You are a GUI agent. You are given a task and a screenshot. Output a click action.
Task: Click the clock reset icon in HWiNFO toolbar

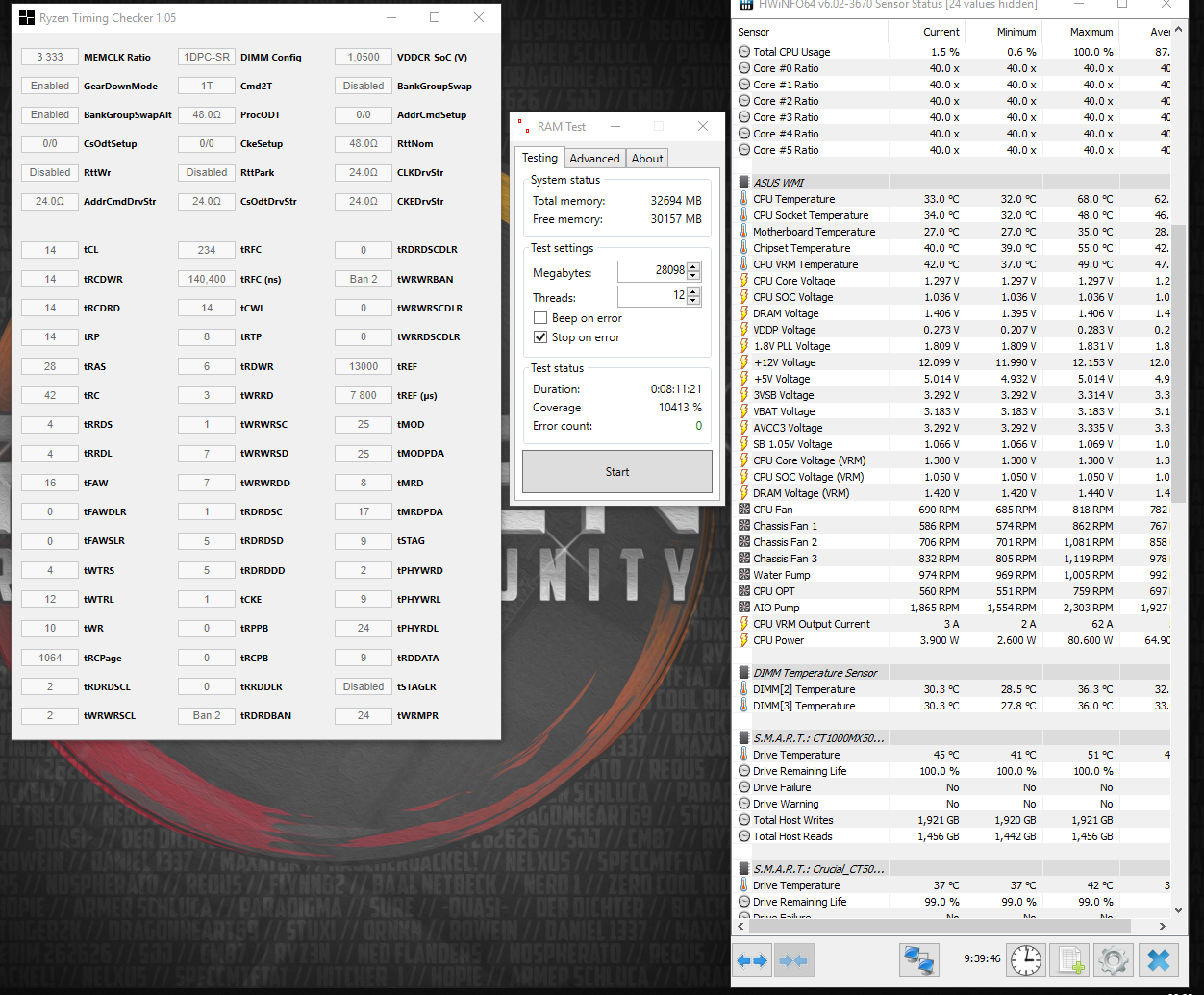(x=1026, y=959)
